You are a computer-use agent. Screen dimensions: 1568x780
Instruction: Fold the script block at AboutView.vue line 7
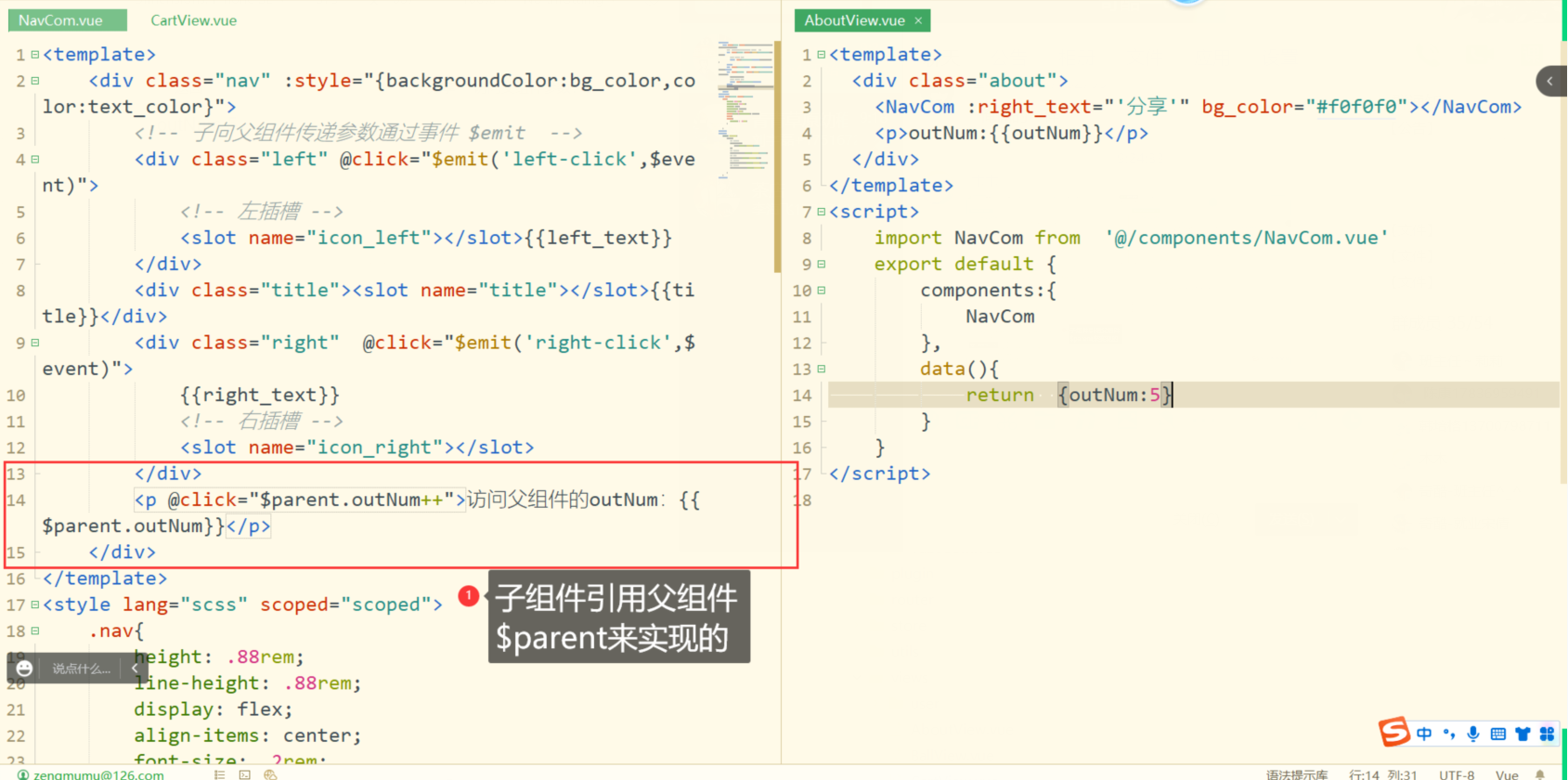click(822, 212)
